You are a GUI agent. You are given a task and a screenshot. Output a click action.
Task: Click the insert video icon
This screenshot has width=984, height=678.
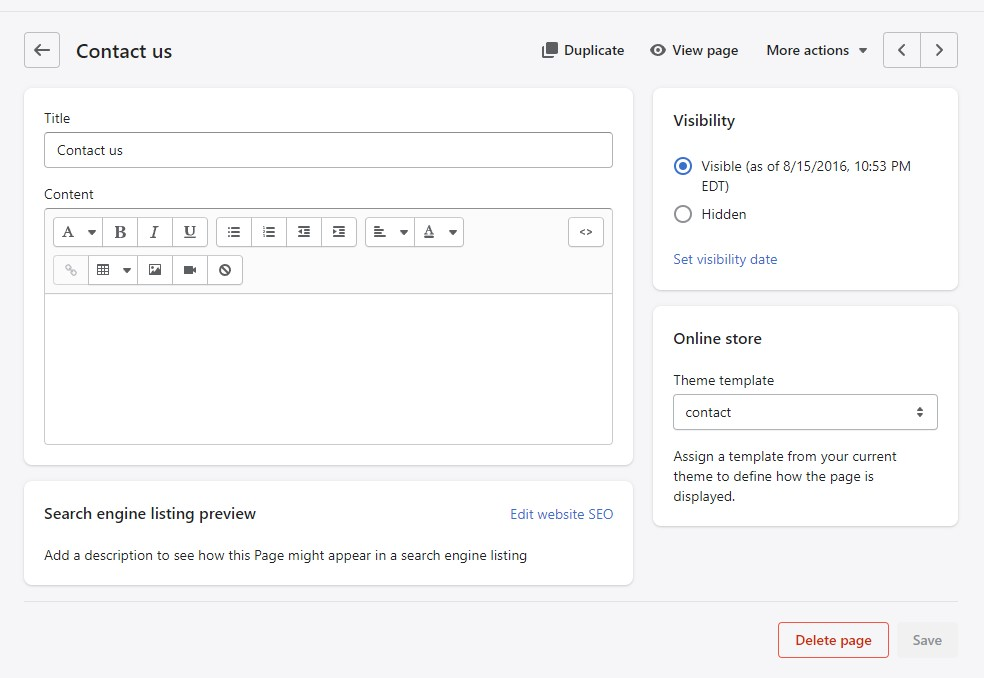click(190, 270)
